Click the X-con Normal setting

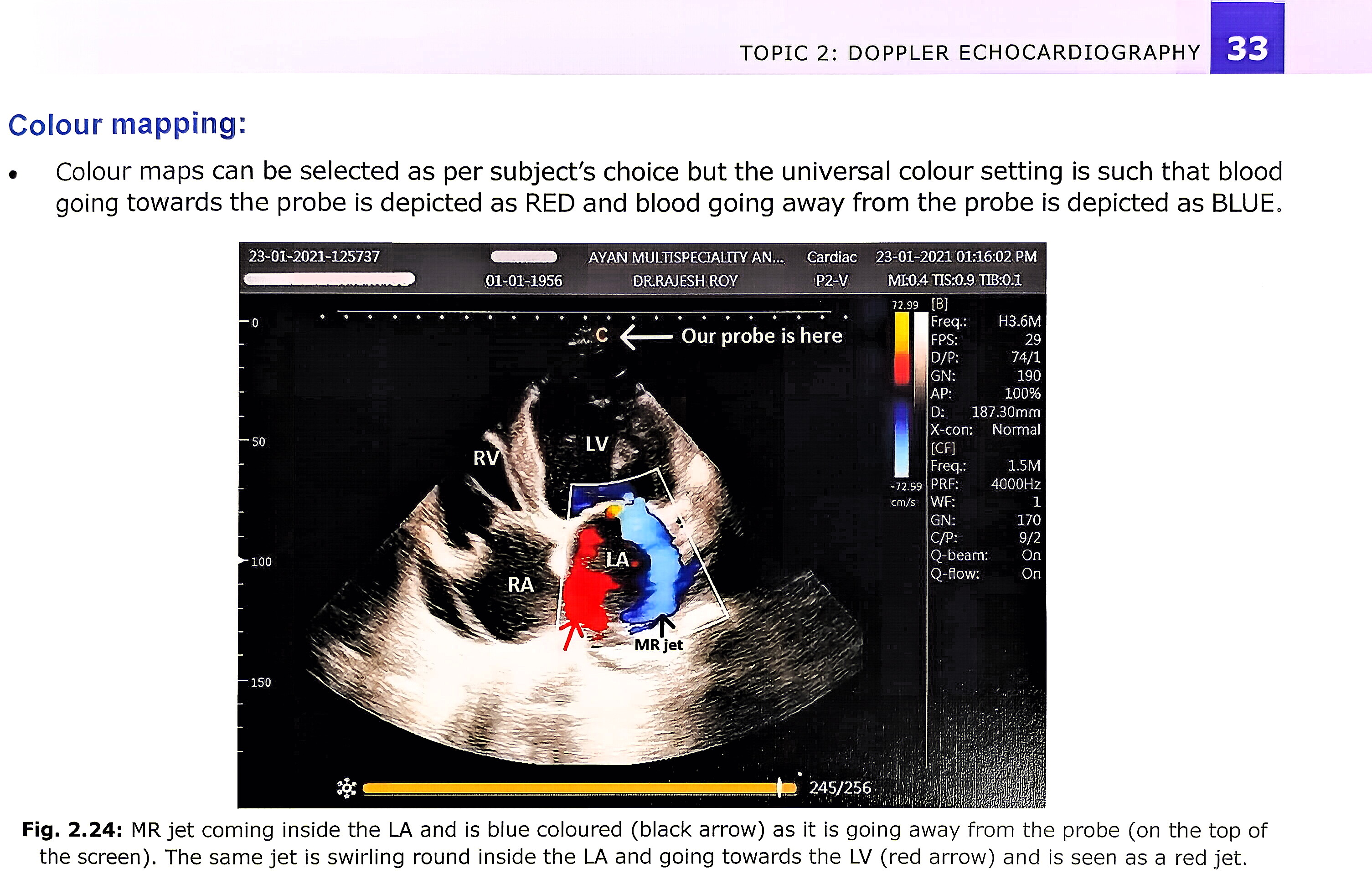tap(1016, 429)
